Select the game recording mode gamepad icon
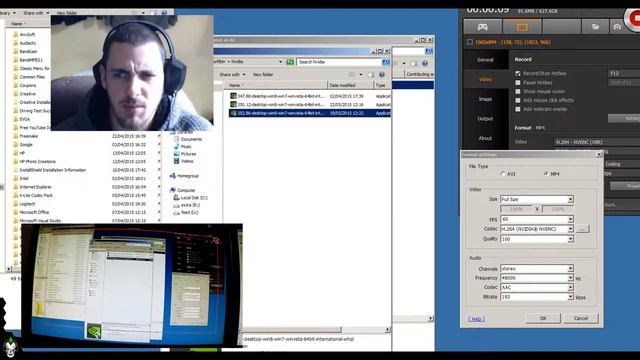640x360 pixels. tap(482, 27)
